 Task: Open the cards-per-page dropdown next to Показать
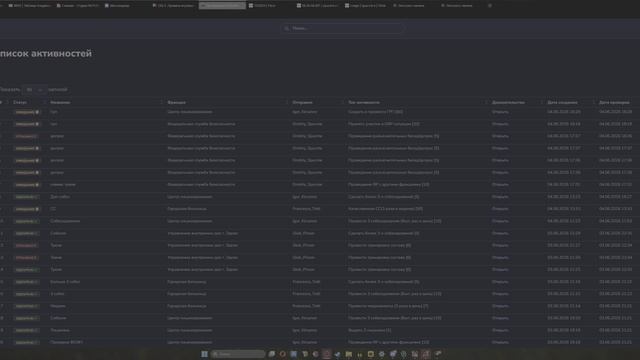pos(34,89)
